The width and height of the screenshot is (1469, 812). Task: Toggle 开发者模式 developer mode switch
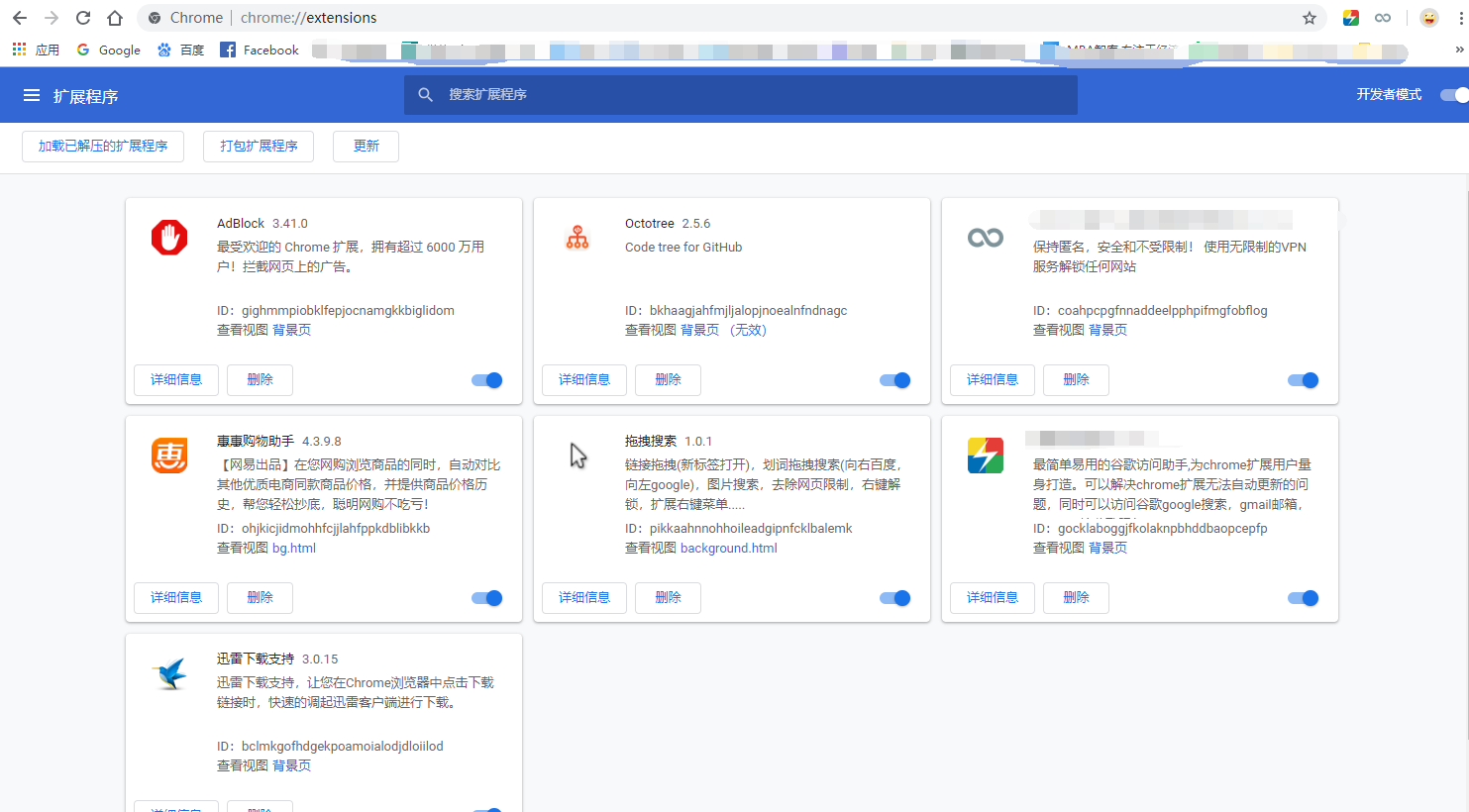tap(1454, 95)
